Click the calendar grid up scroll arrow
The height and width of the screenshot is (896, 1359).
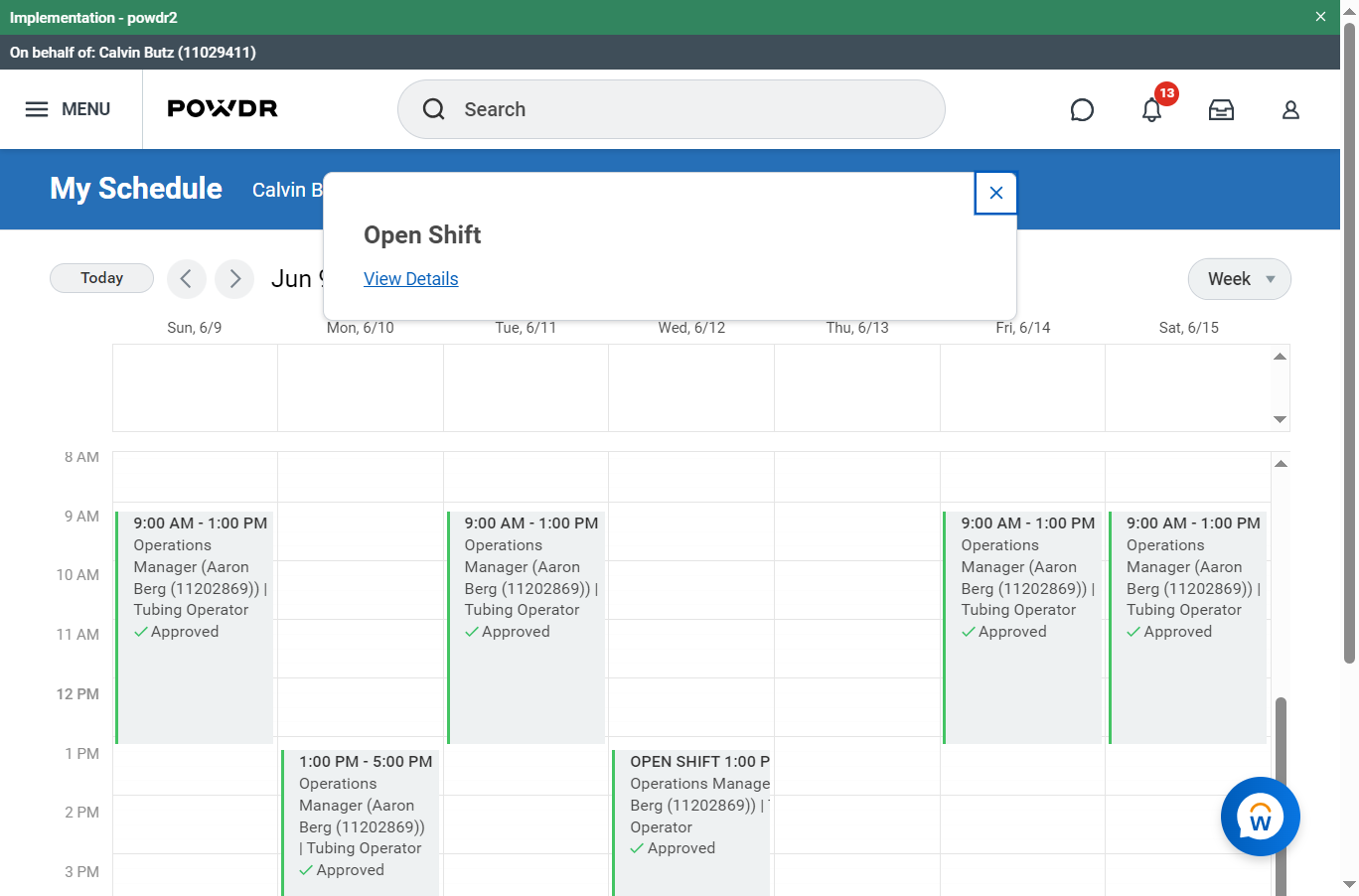click(x=1281, y=464)
